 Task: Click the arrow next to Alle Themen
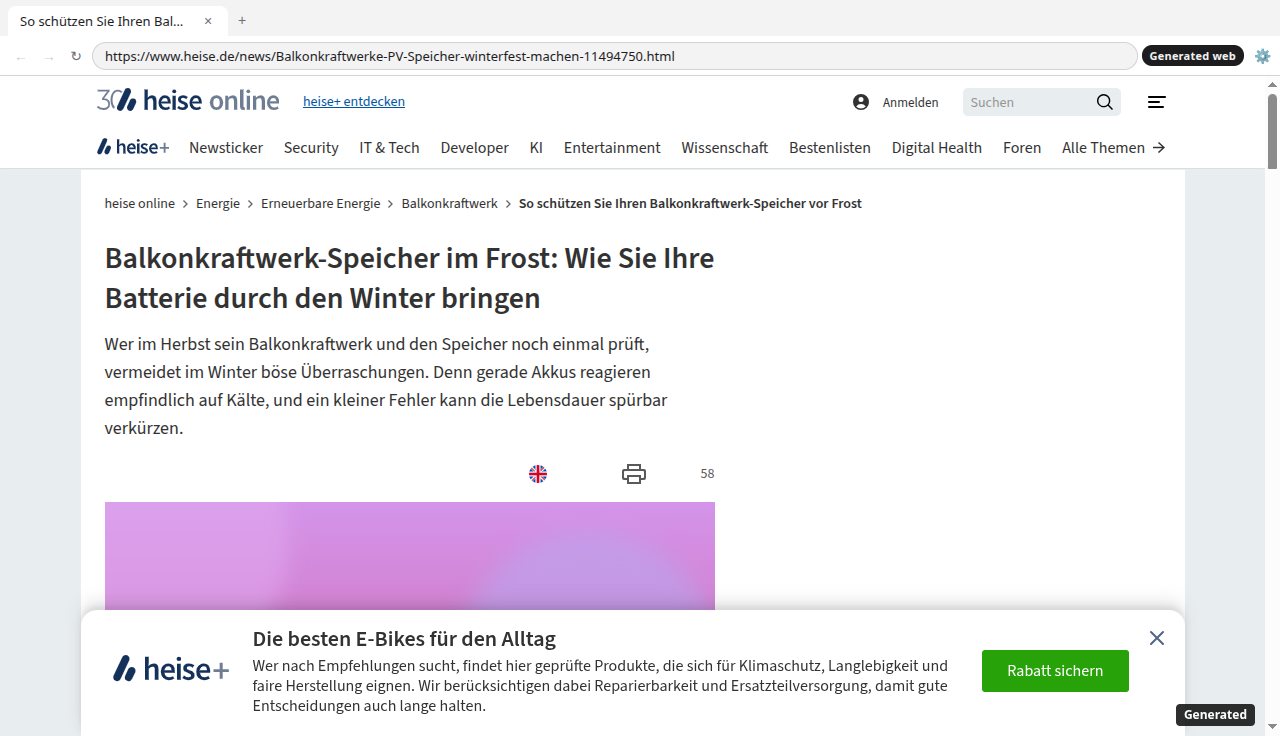pyautogui.click(x=1159, y=147)
